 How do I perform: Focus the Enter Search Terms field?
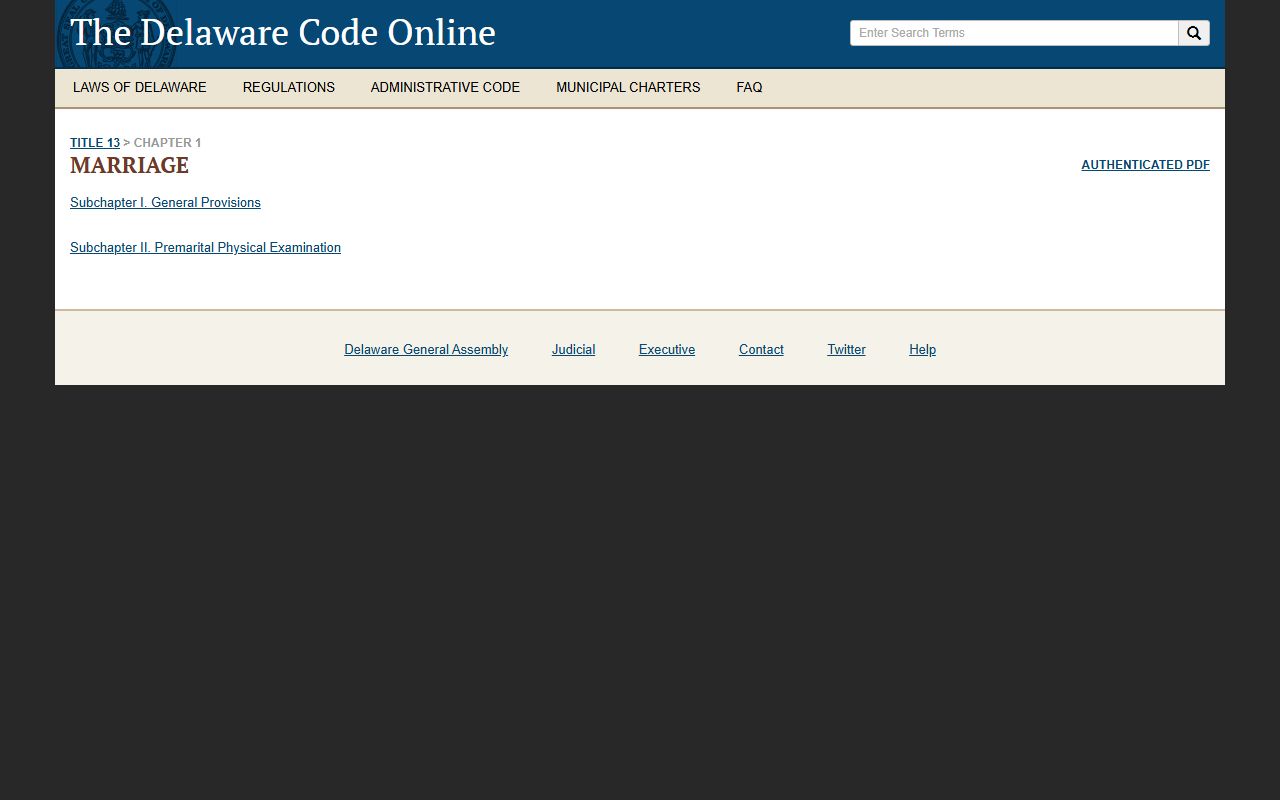tap(1014, 33)
